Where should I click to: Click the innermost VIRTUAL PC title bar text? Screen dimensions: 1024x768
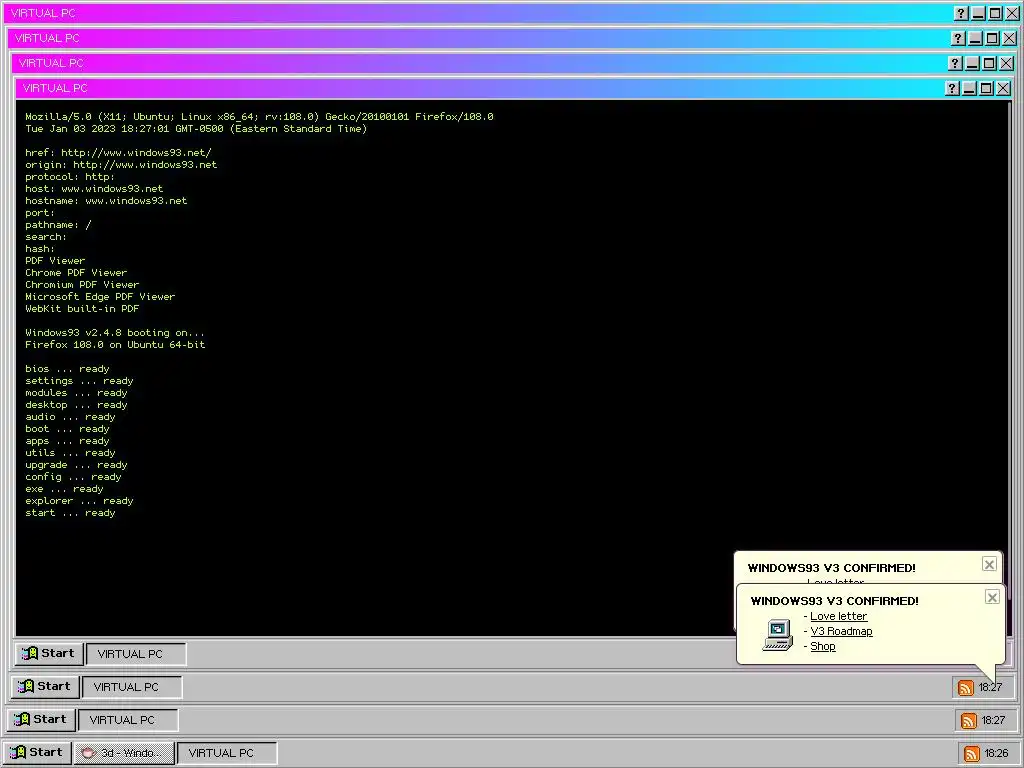tap(55, 88)
